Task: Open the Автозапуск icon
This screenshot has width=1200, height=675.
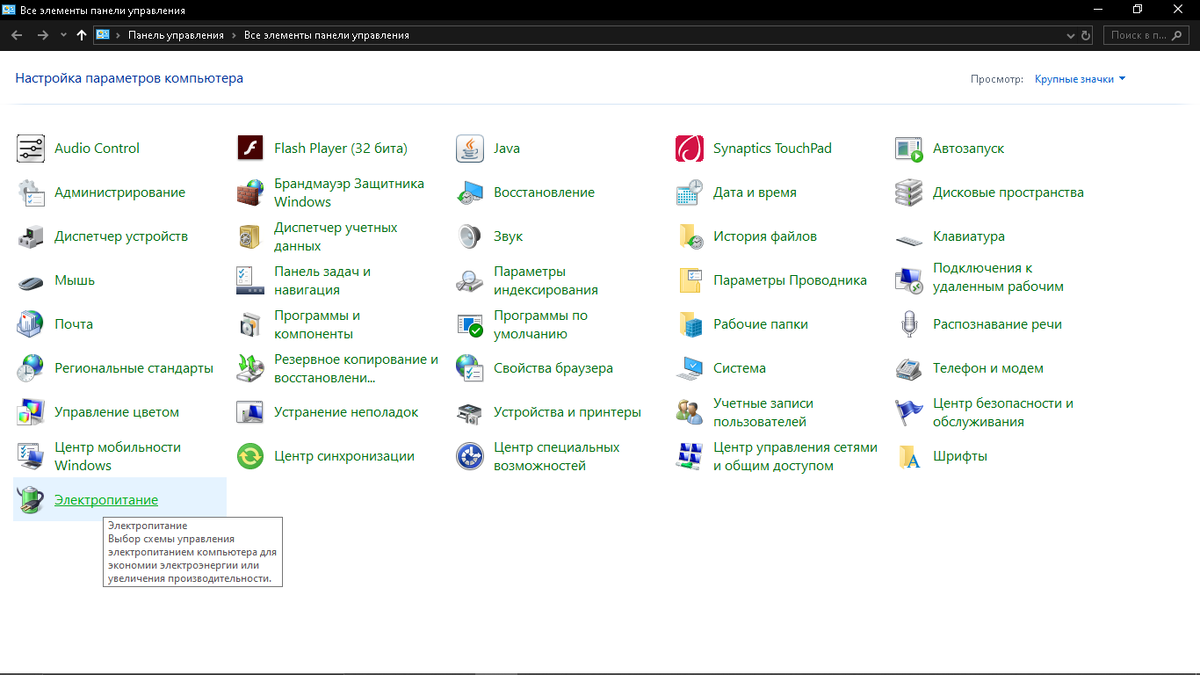Action: click(x=908, y=149)
